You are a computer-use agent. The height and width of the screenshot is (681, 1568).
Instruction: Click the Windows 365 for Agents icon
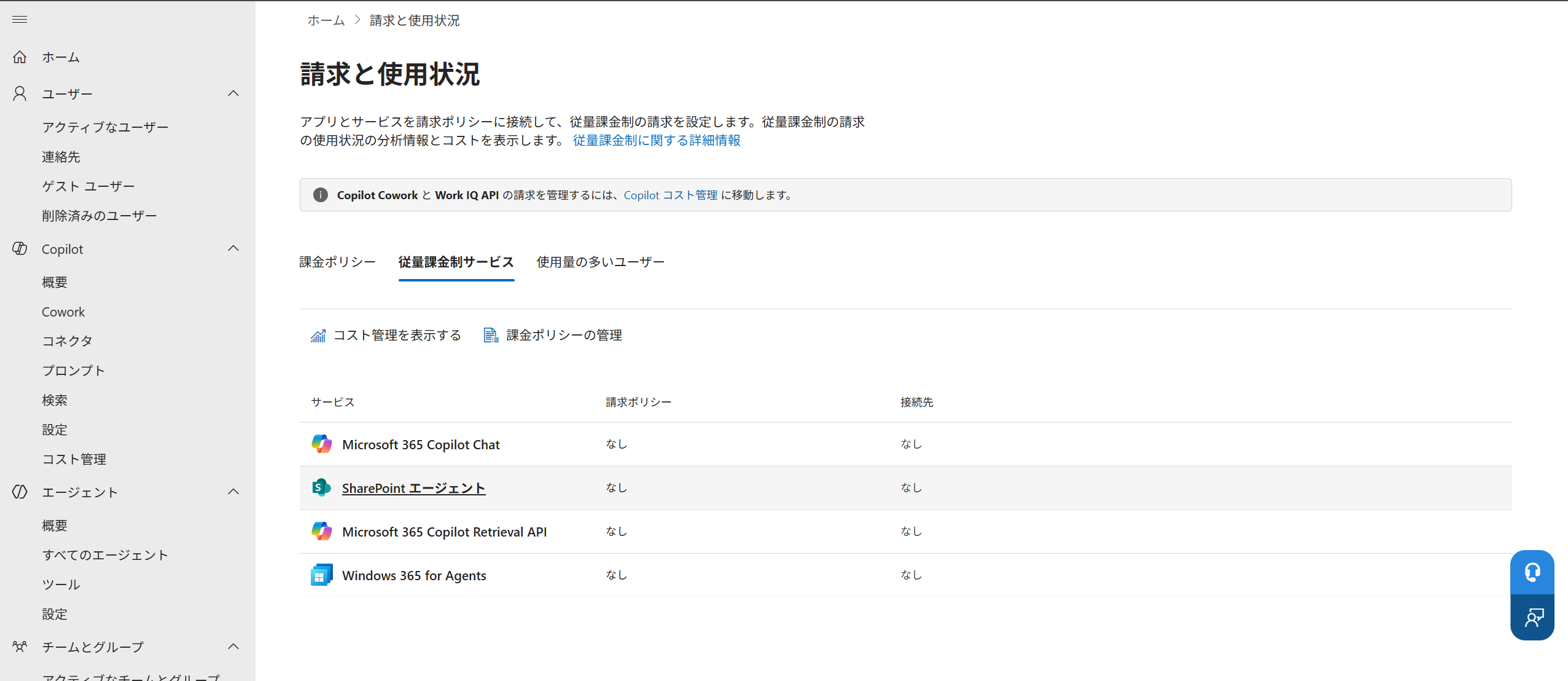322,575
